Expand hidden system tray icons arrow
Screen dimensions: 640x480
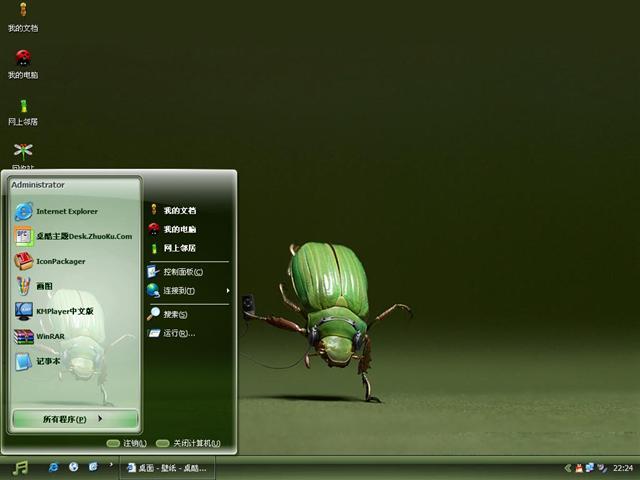coord(568,467)
